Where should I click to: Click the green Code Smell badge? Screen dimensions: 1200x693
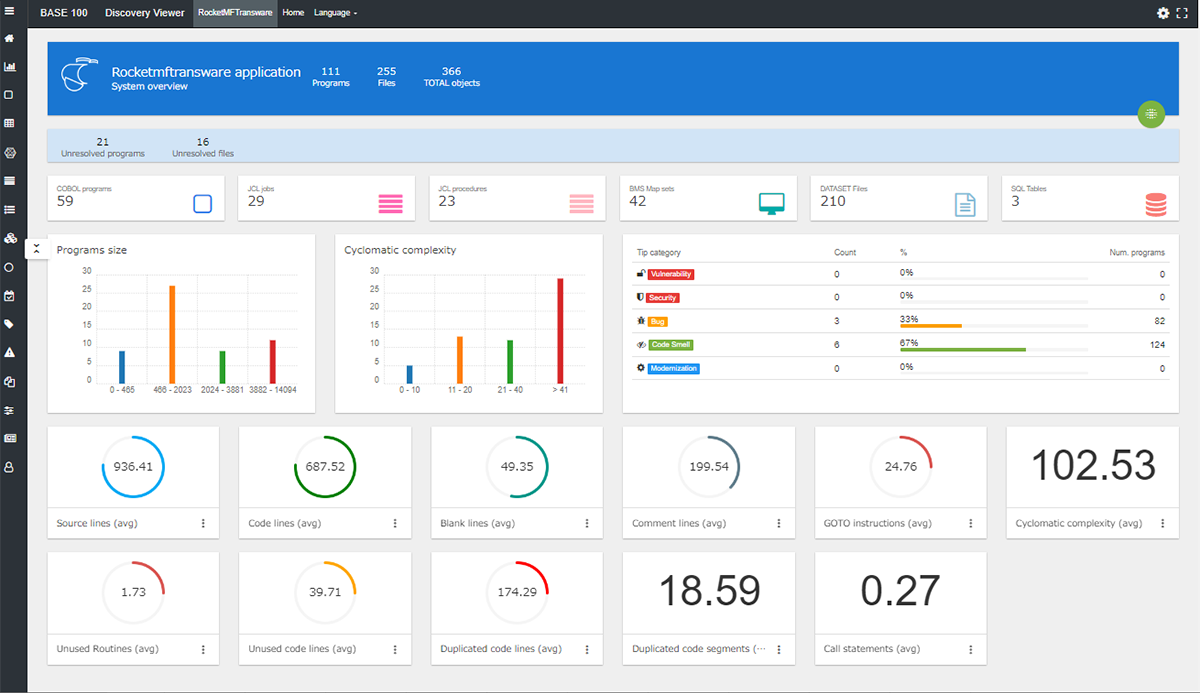(671, 345)
